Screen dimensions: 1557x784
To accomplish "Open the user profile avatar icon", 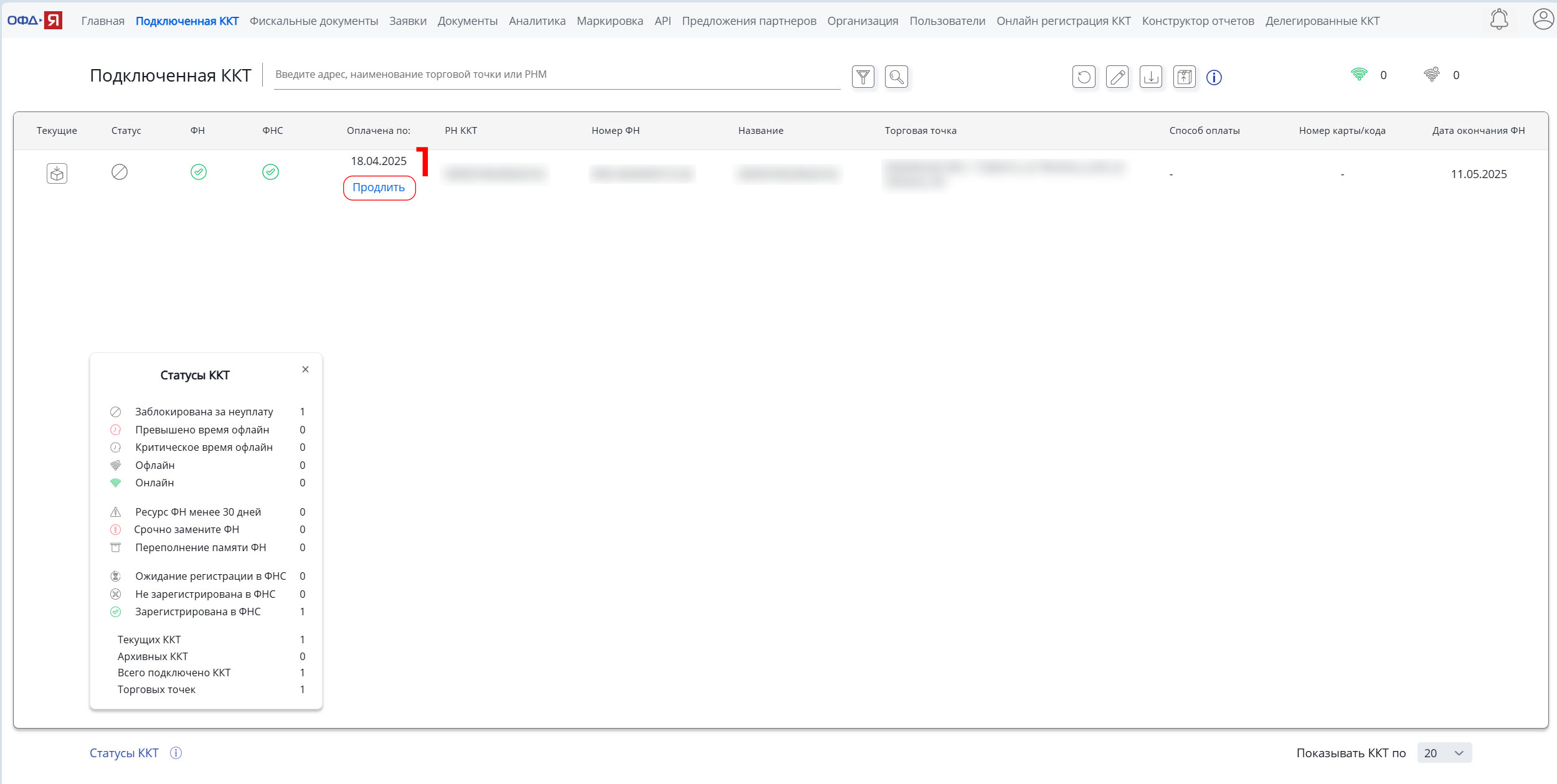I will [1543, 19].
